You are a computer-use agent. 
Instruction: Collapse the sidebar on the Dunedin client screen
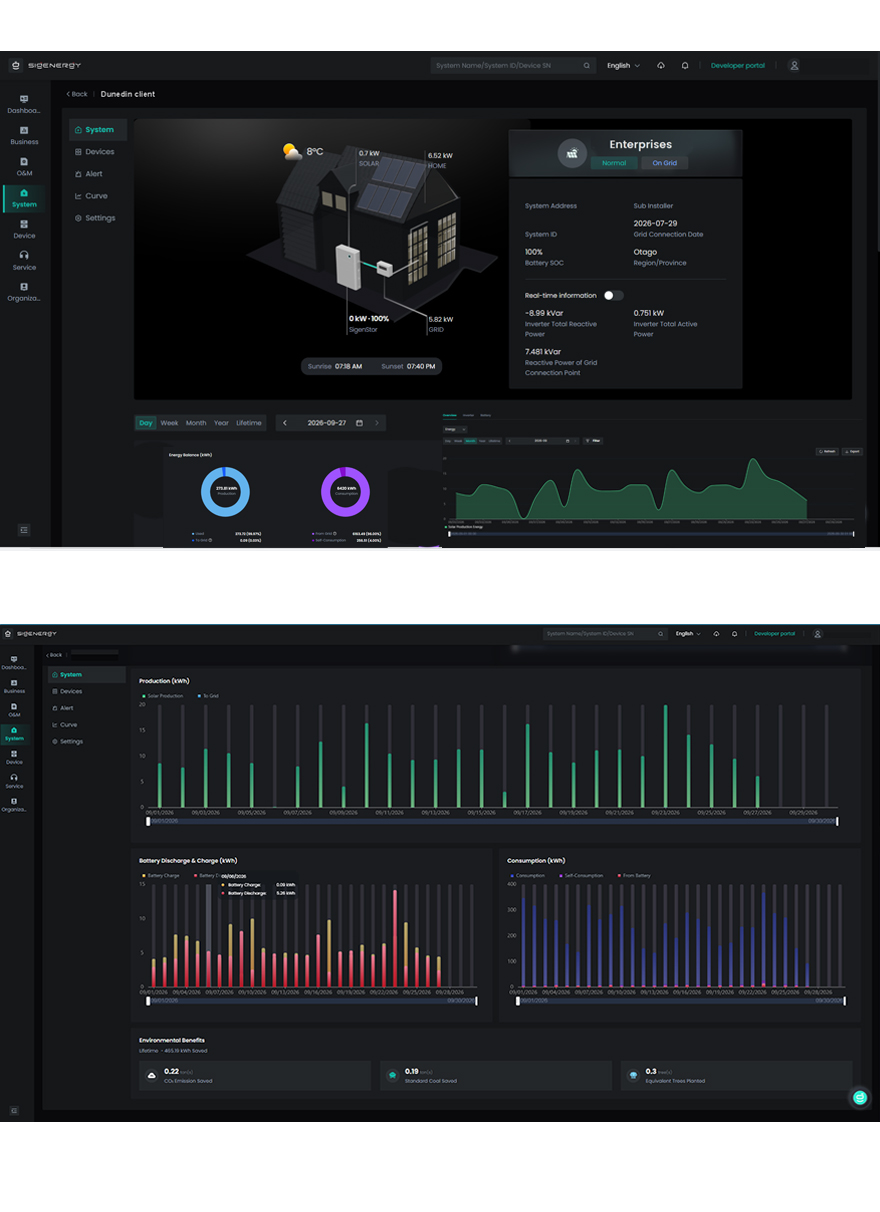point(24,529)
